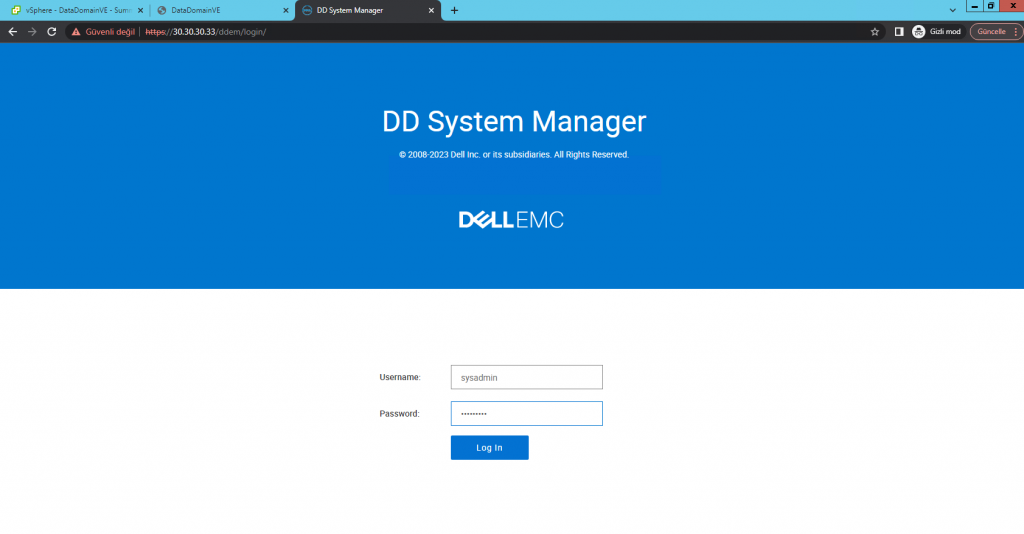Viewport: 1024px width, 534px height.
Task: Open the browser side panel icon
Action: tap(899, 32)
